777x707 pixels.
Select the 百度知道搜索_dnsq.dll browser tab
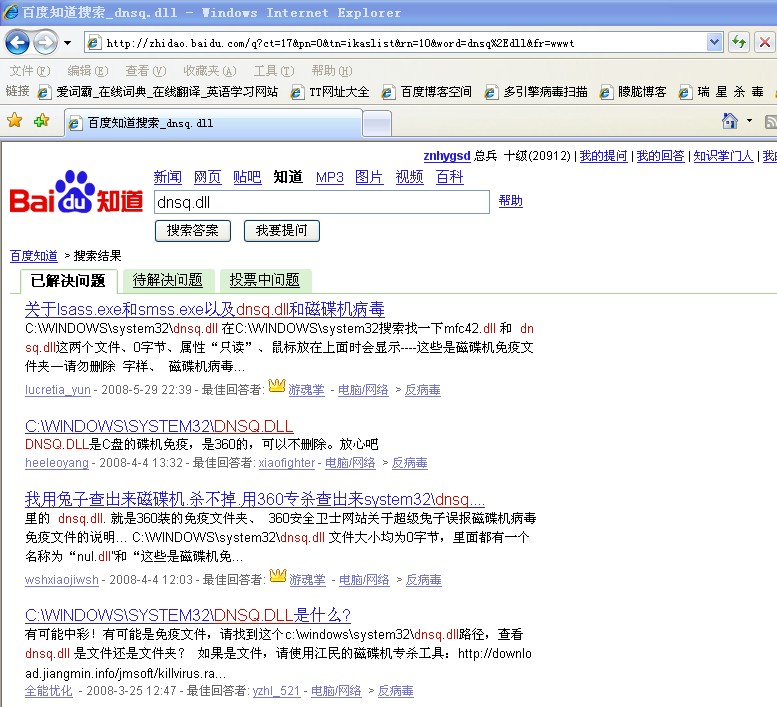(213, 123)
